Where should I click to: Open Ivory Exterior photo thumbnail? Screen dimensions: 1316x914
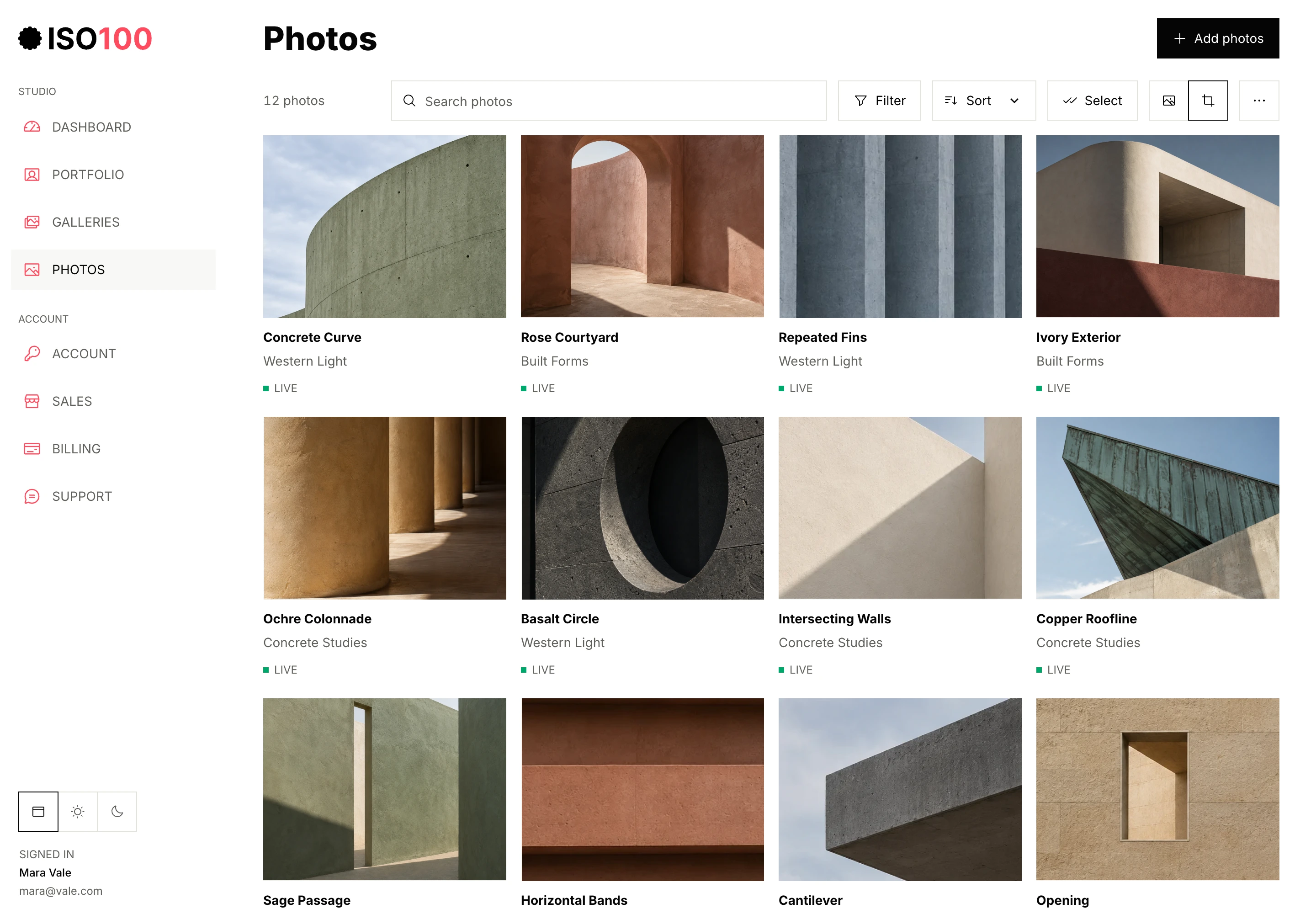[x=1158, y=226]
